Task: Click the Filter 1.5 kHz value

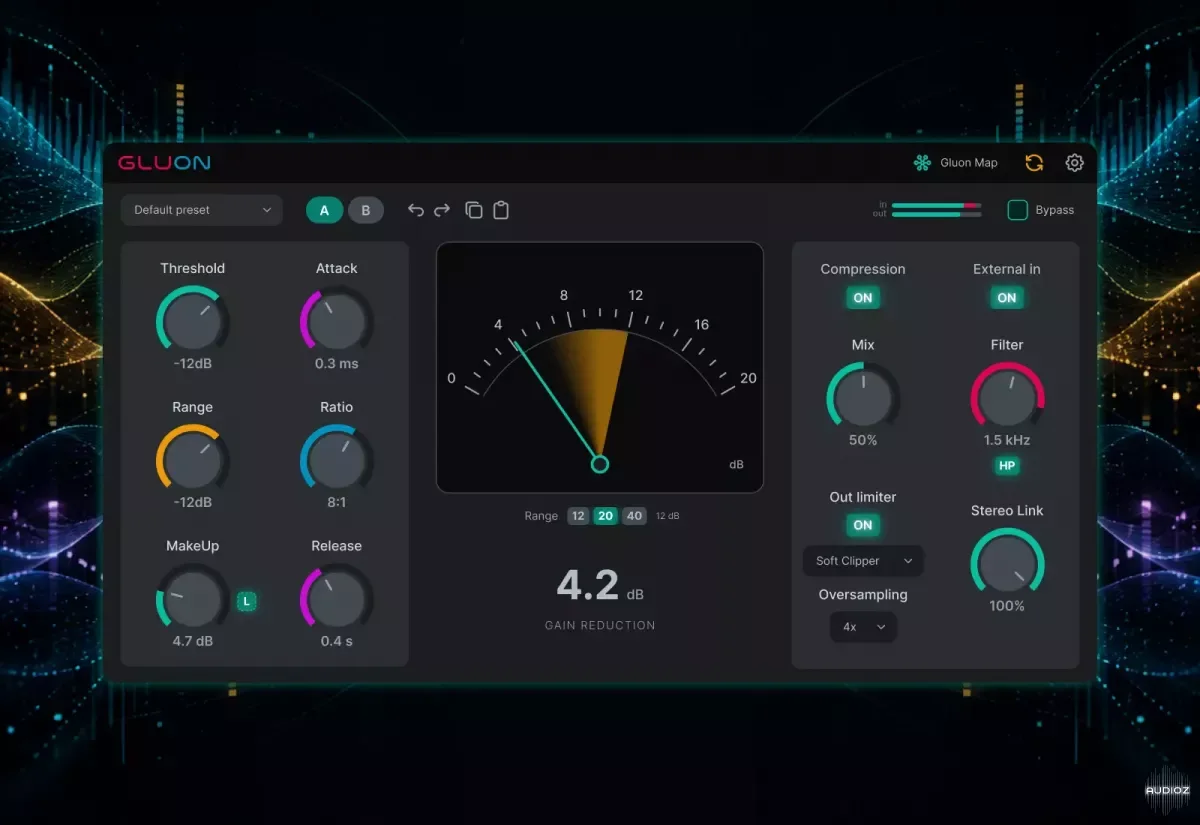Action: tap(1007, 440)
